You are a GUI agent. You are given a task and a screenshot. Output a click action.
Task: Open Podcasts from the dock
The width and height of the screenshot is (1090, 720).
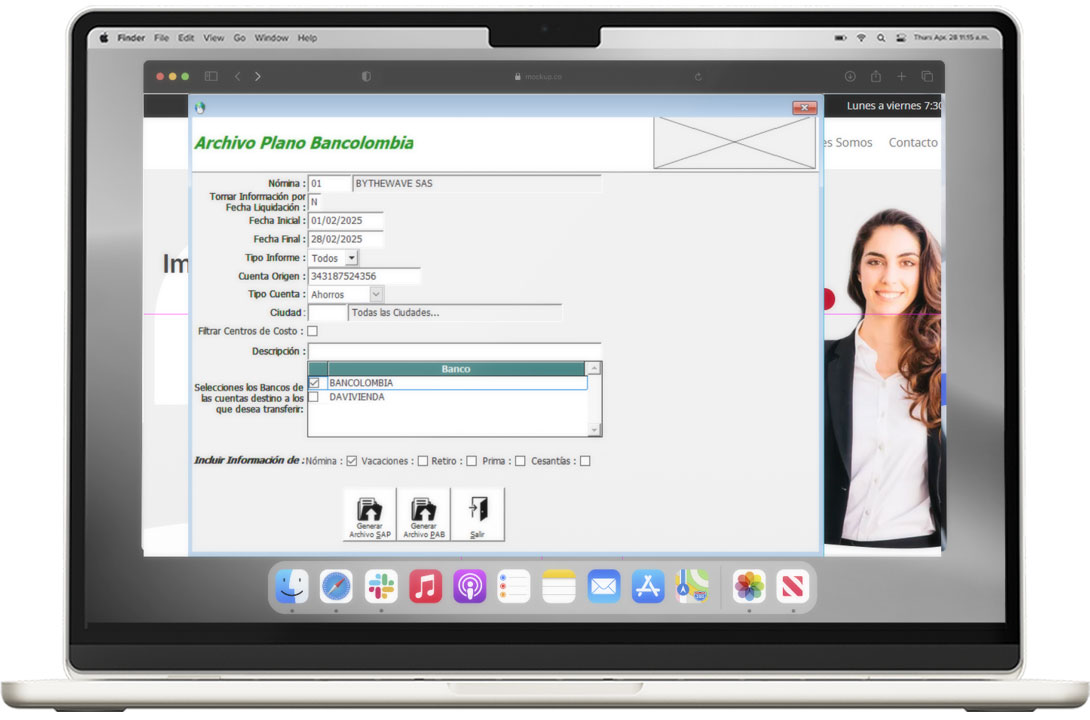point(470,587)
